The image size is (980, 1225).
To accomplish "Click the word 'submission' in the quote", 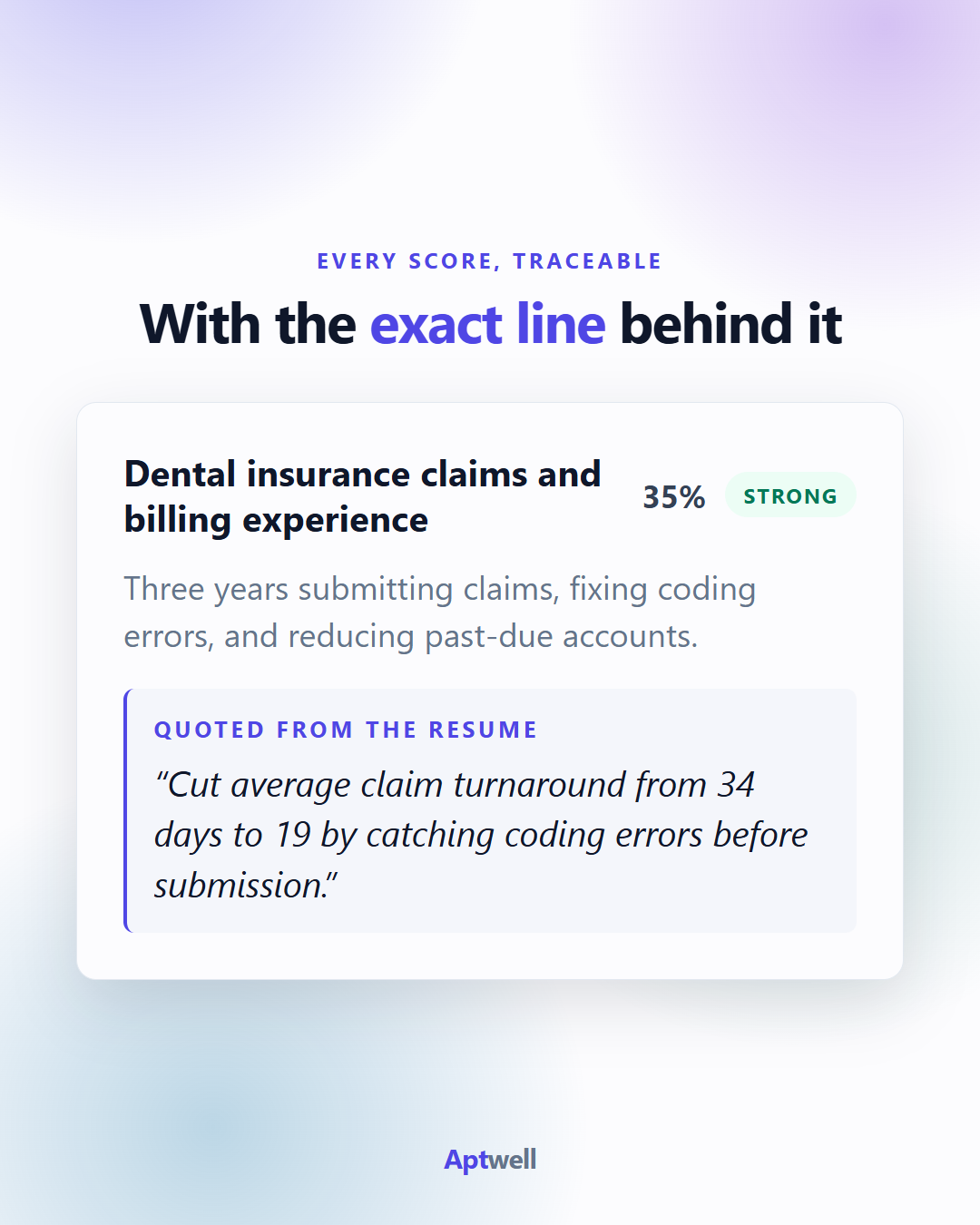I will (x=240, y=886).
